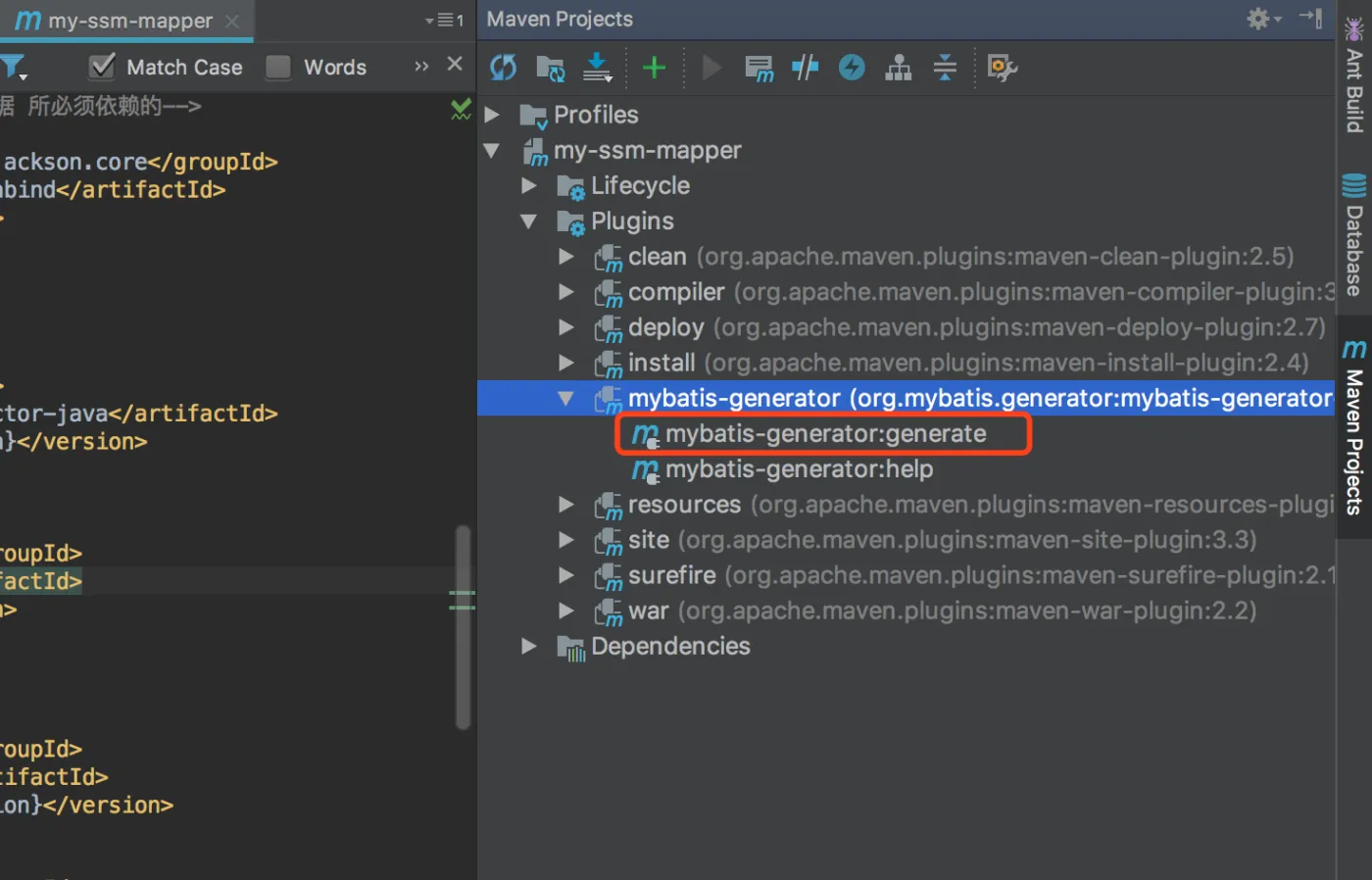Click Run Maven Build play icon
Screen dimensions: 1372x880
pos(712,68)
